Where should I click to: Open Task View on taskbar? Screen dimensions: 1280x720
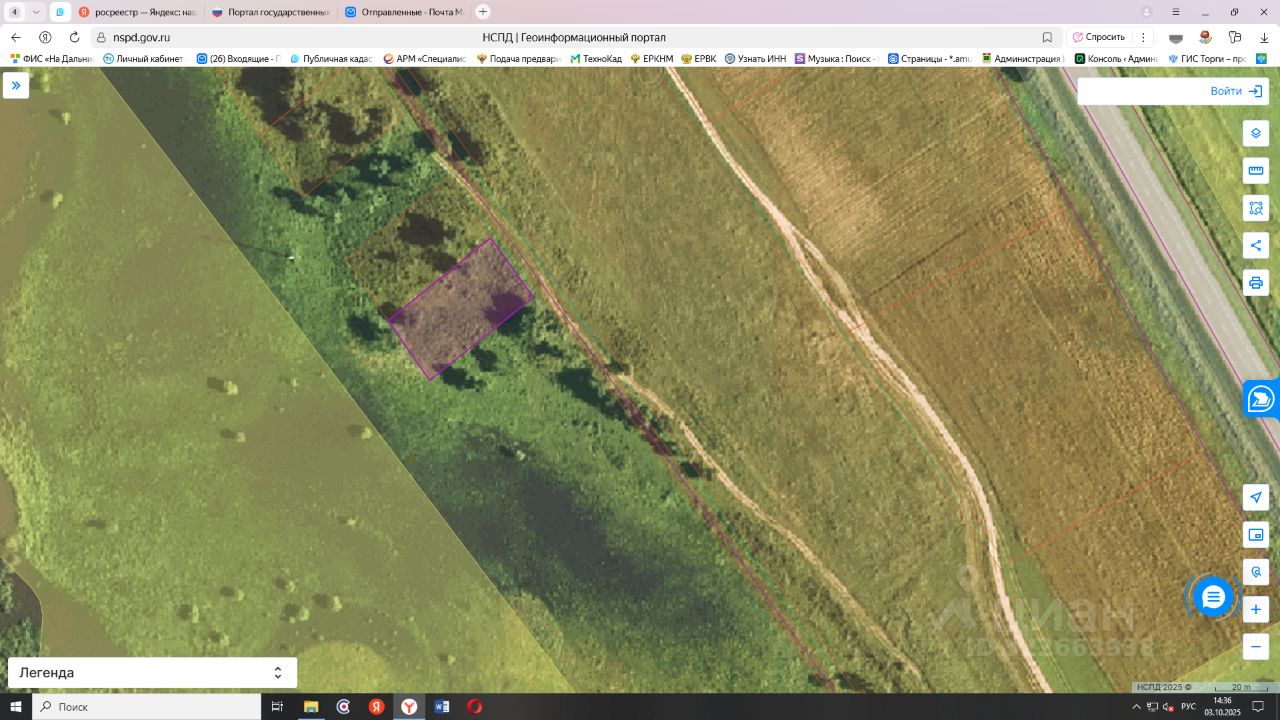(277, 707)
